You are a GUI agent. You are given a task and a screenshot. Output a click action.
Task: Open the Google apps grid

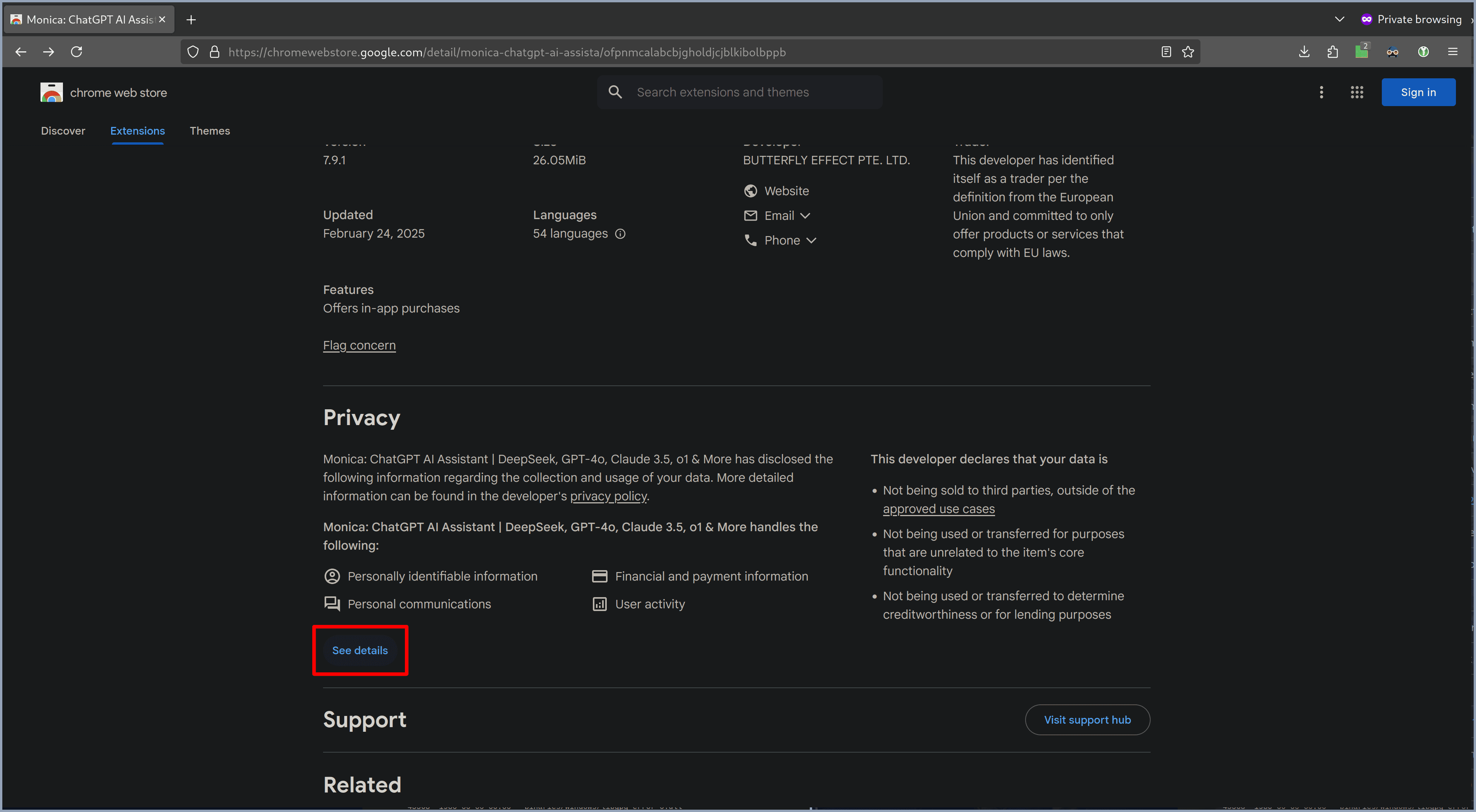1356,92
